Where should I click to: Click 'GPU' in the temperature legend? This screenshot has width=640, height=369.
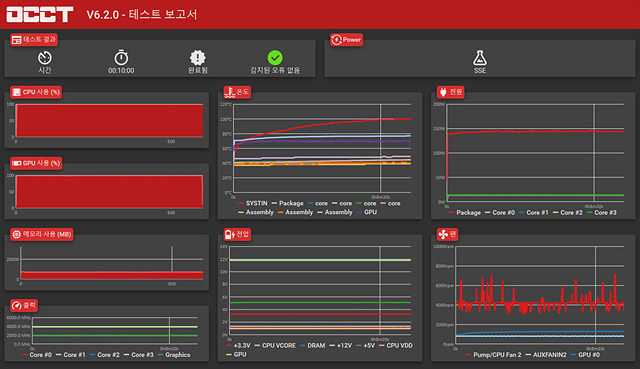click(370, 212)
